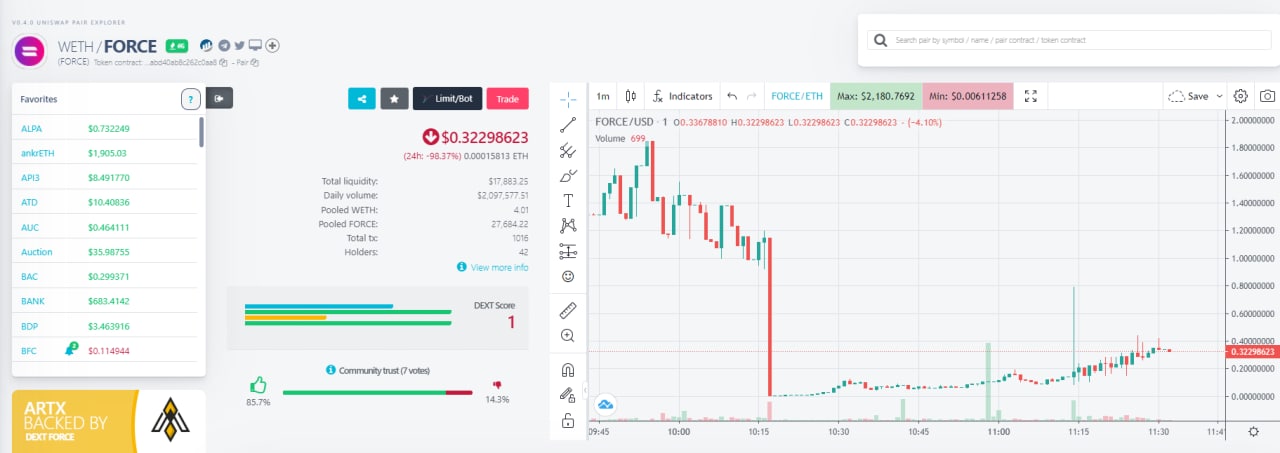Open the blue chart-logo link icon
1280x453 pixels.
[x=206, y=46]
